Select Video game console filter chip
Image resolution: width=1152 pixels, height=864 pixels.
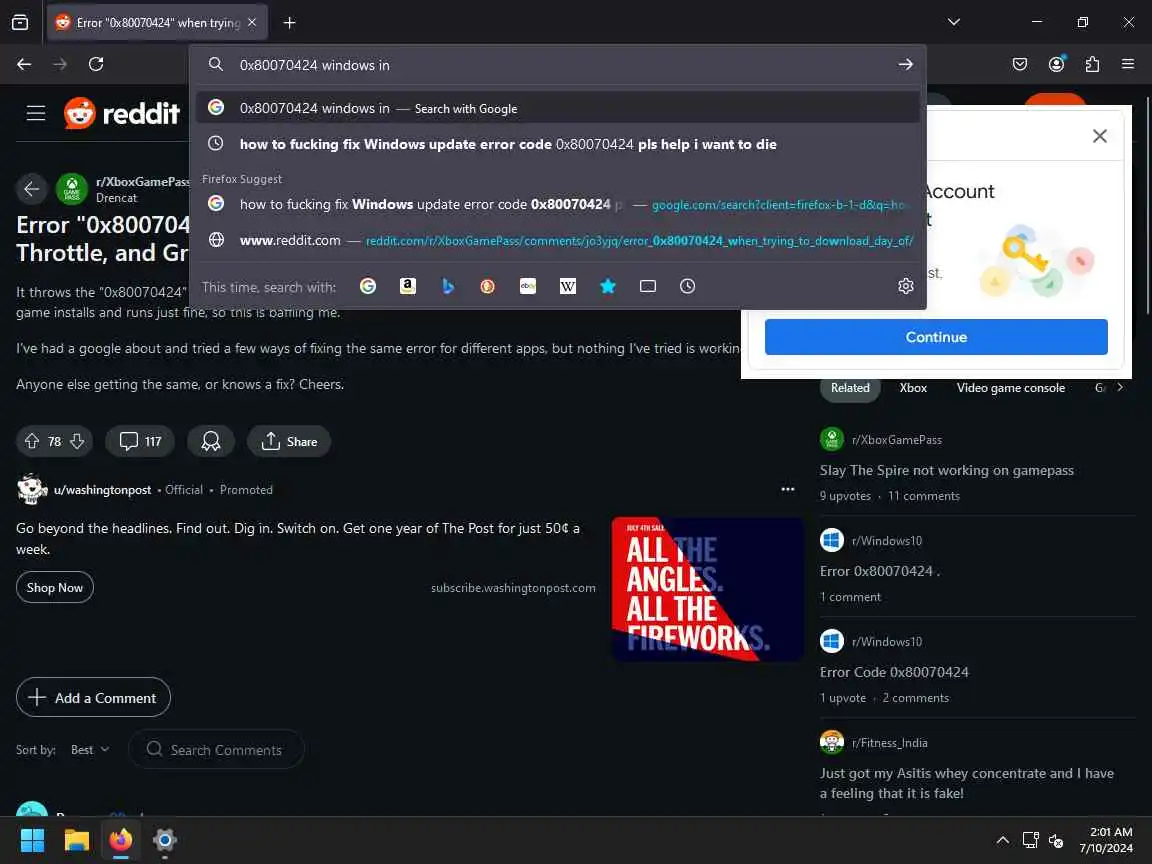click(x=1010, y=388)
